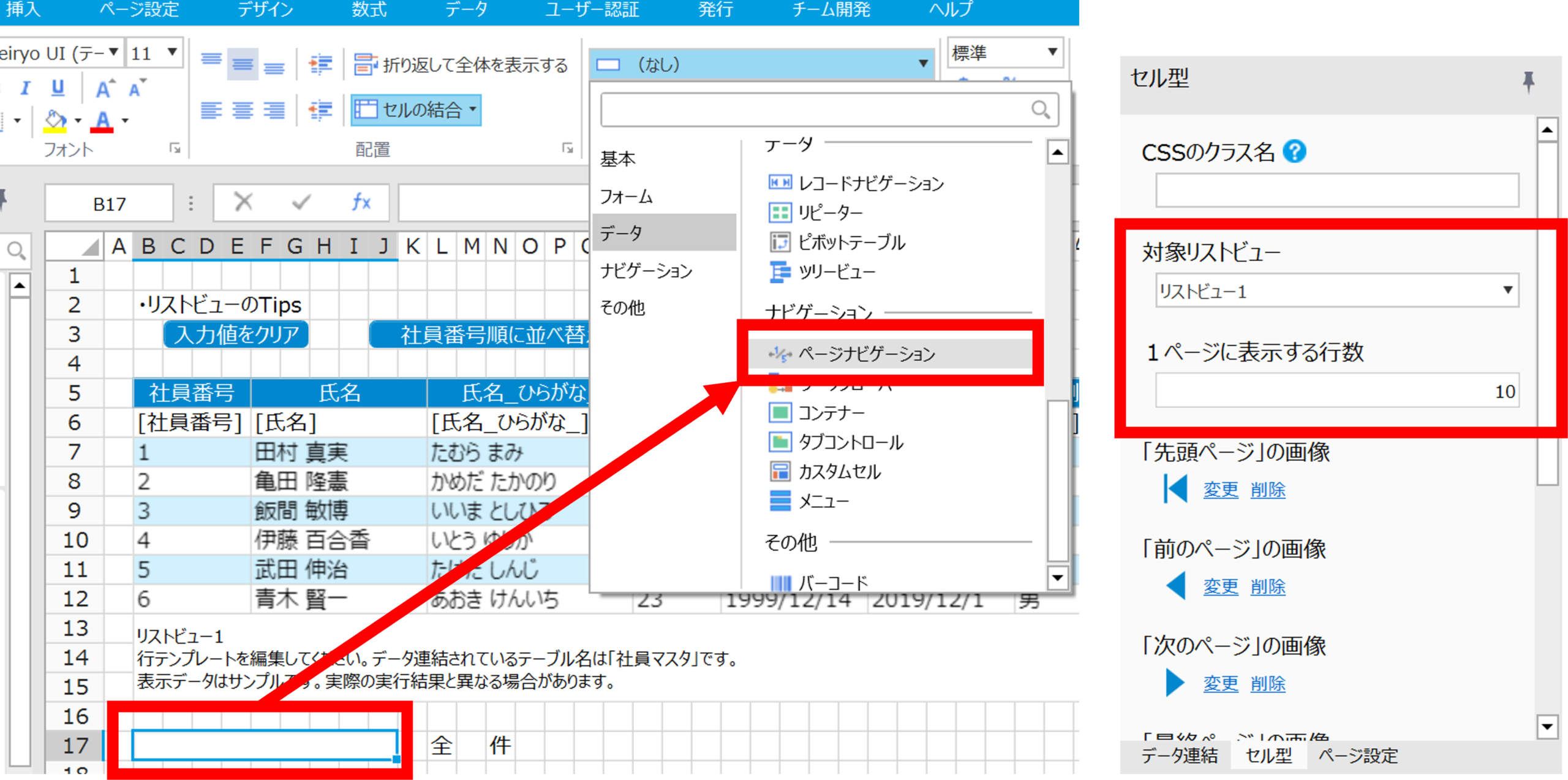Pin the セル型 panel with pushpin icon

point(1528,80)
